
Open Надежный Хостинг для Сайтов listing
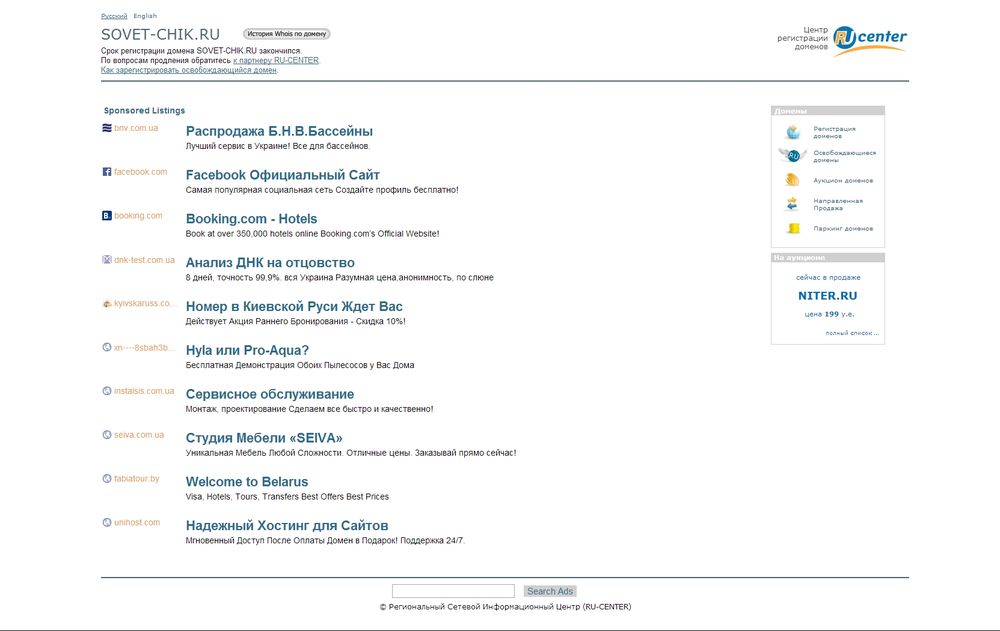tap(287, 526)
